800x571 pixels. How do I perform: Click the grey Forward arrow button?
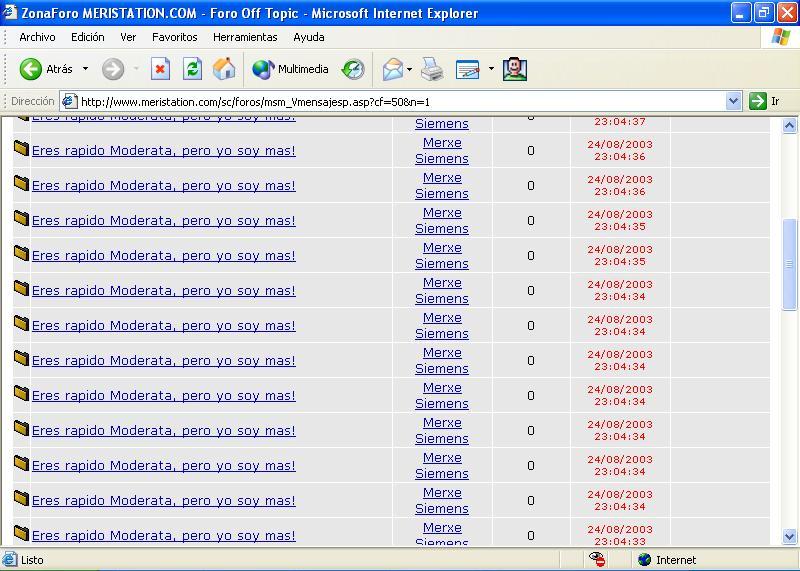tap(113, 69)
